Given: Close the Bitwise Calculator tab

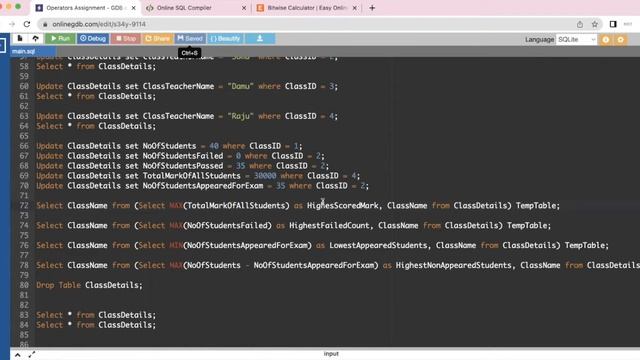Looking at the screenshot, I should [x=354, y=8].
